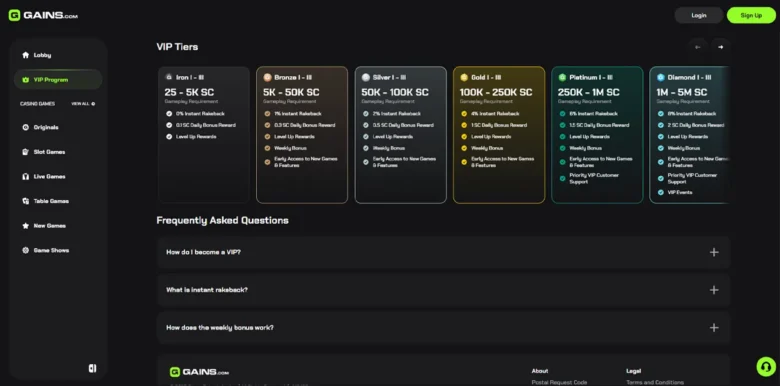Click Gold Level Up Rewards checkmark
Image resolution: width=780 pixels, height=386 pixels.
(x=464, y=137)
